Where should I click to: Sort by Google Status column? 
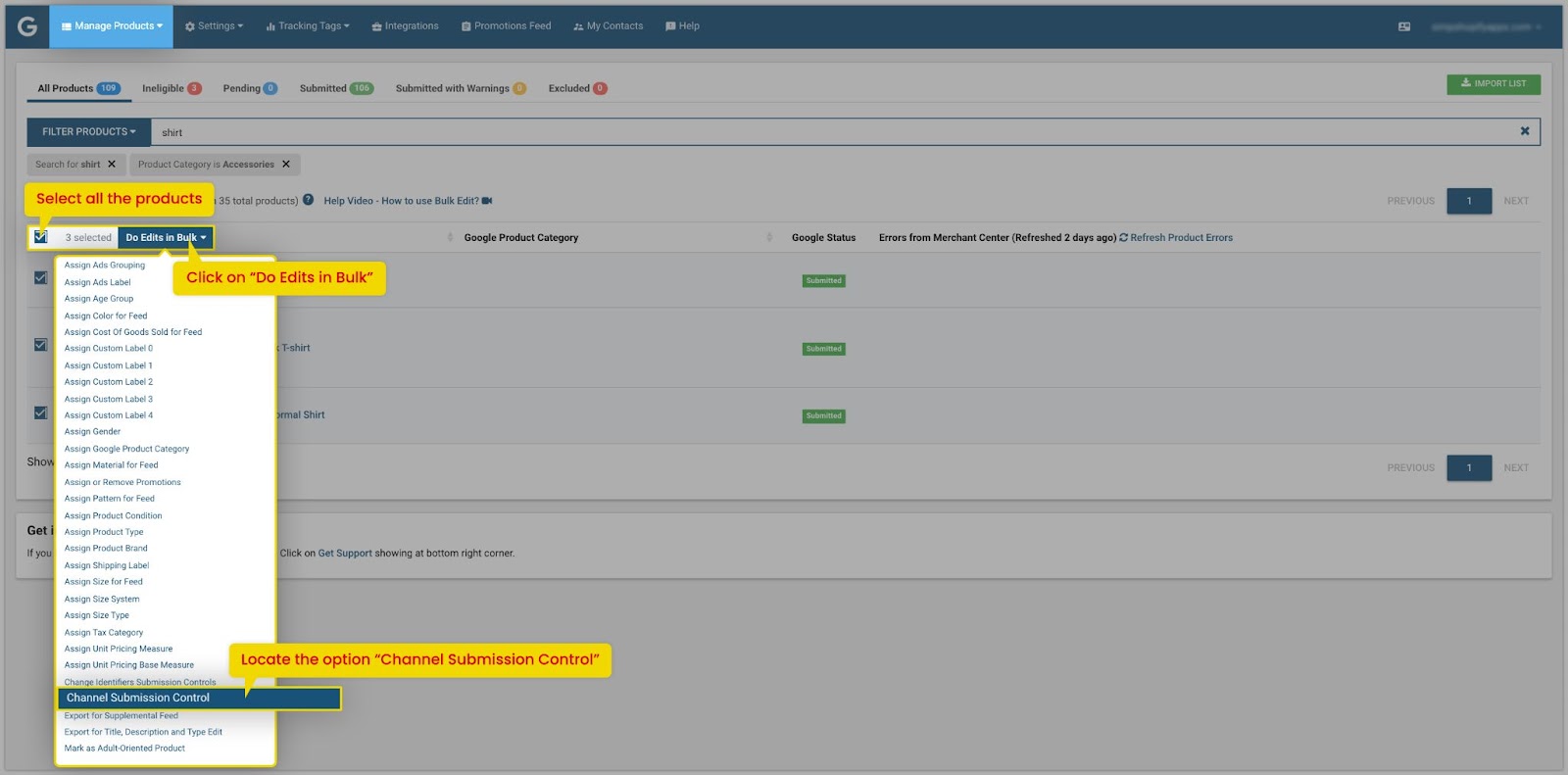(x=823, y=238)
